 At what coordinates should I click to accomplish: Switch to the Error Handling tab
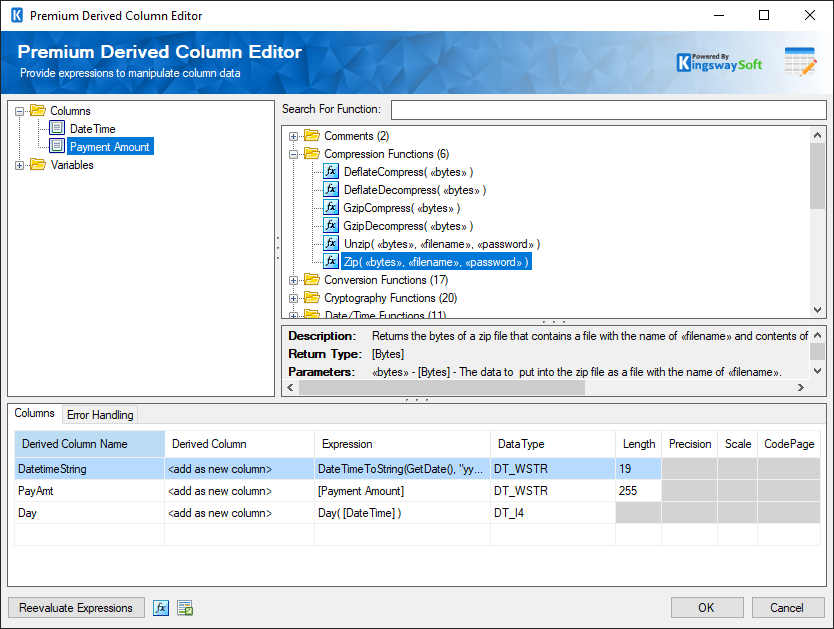(x=100, y=415)
